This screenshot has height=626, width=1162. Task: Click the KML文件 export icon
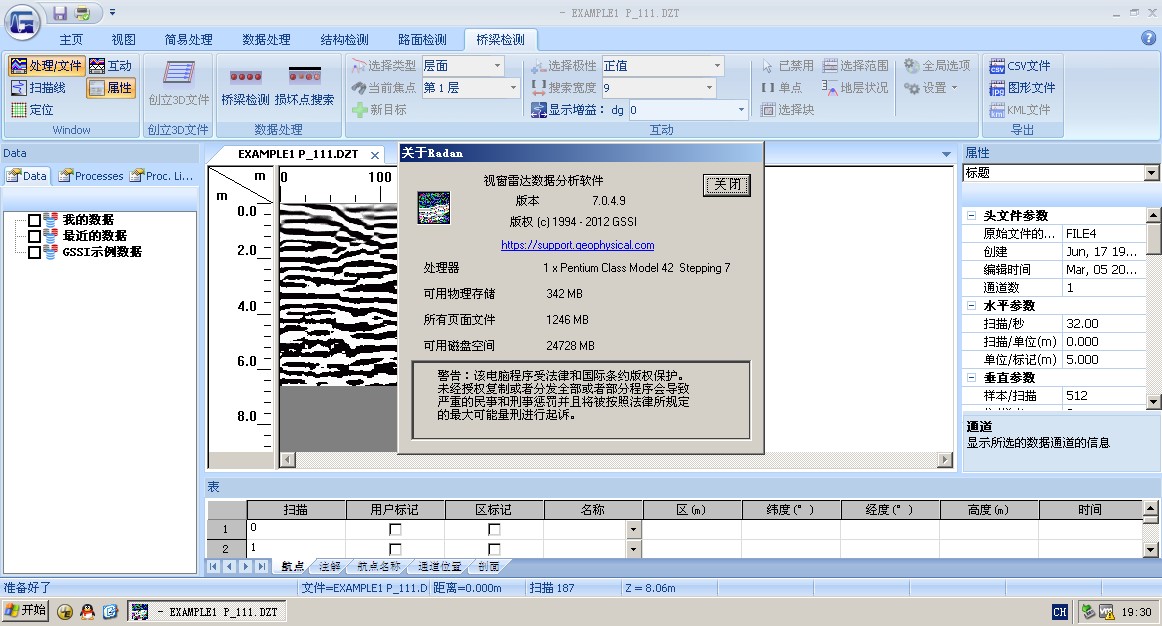pyautogui.click(x=997, y=110)
